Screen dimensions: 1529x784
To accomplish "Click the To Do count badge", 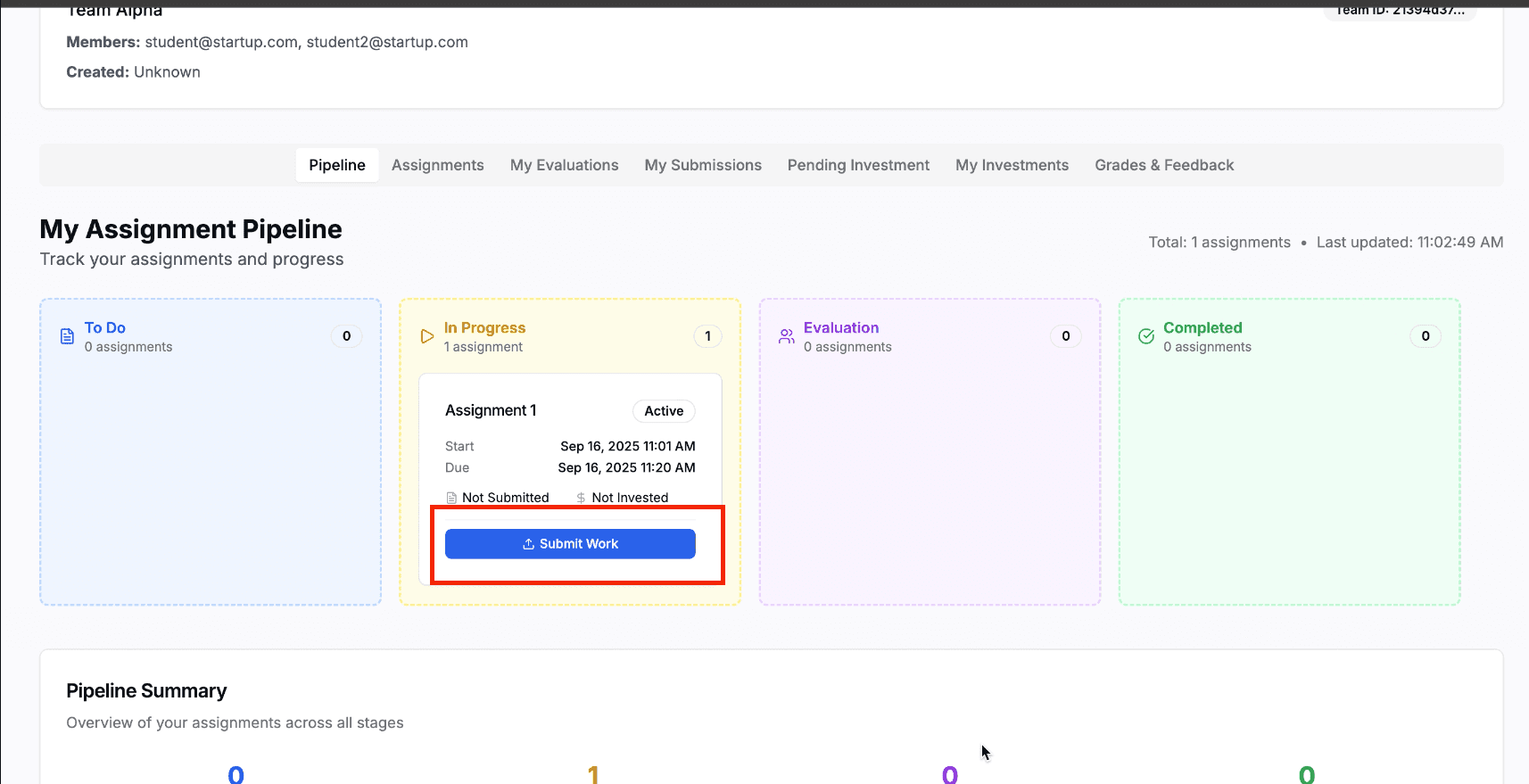I will [347, 336].
